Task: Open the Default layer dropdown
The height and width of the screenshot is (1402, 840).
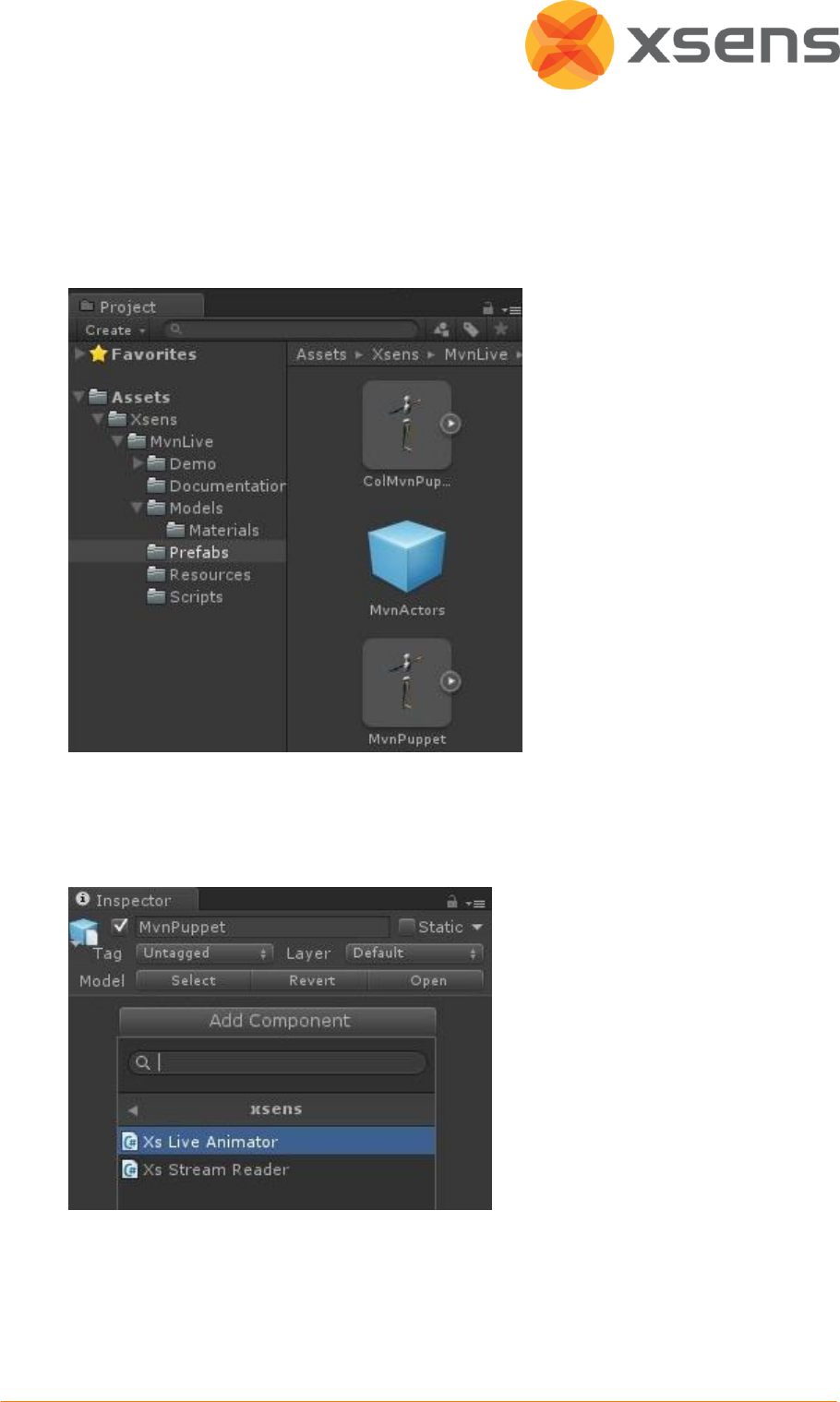Action: pyautogui.click(x=414, y=953)
